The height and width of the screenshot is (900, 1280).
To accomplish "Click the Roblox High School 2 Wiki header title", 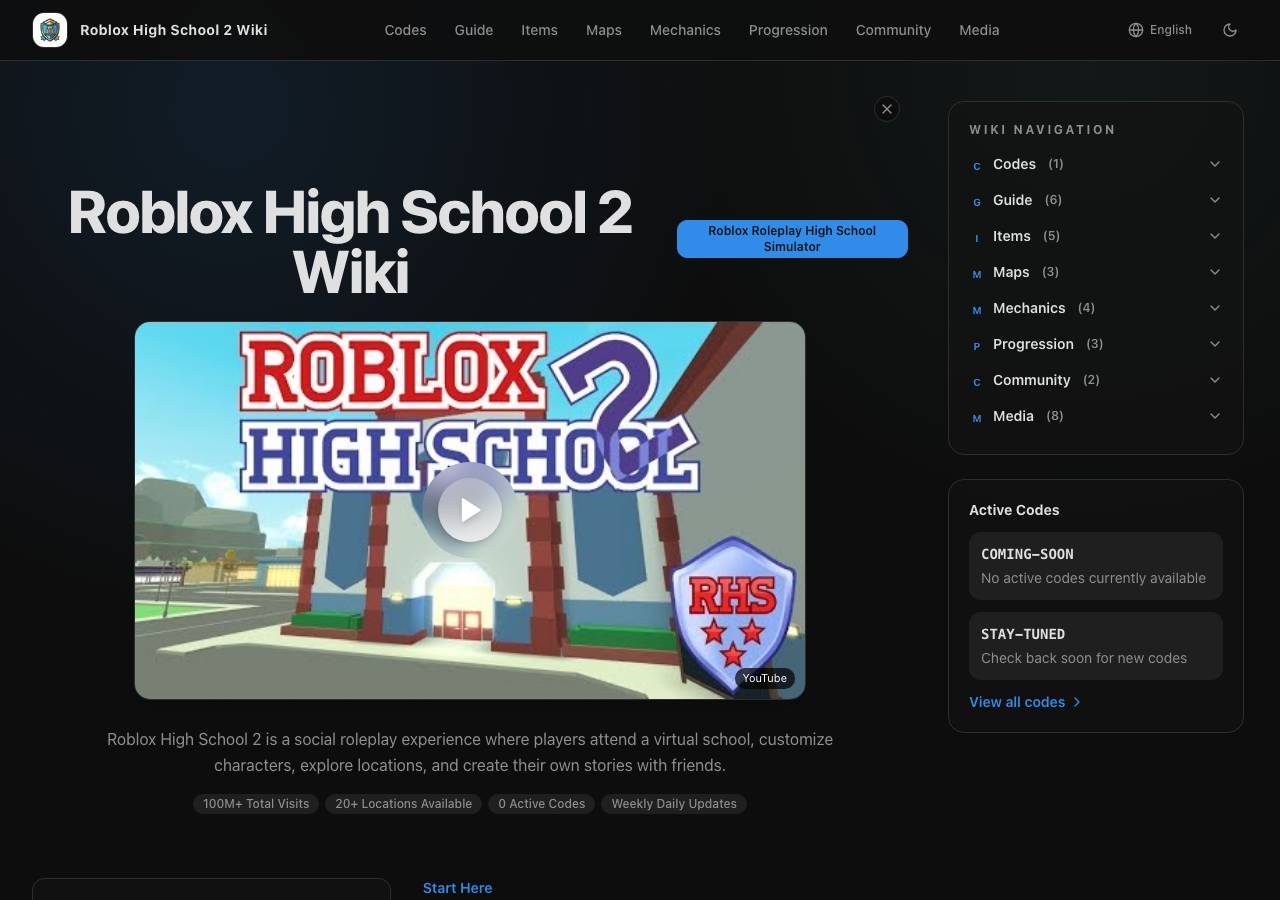I will click(174, 30).
